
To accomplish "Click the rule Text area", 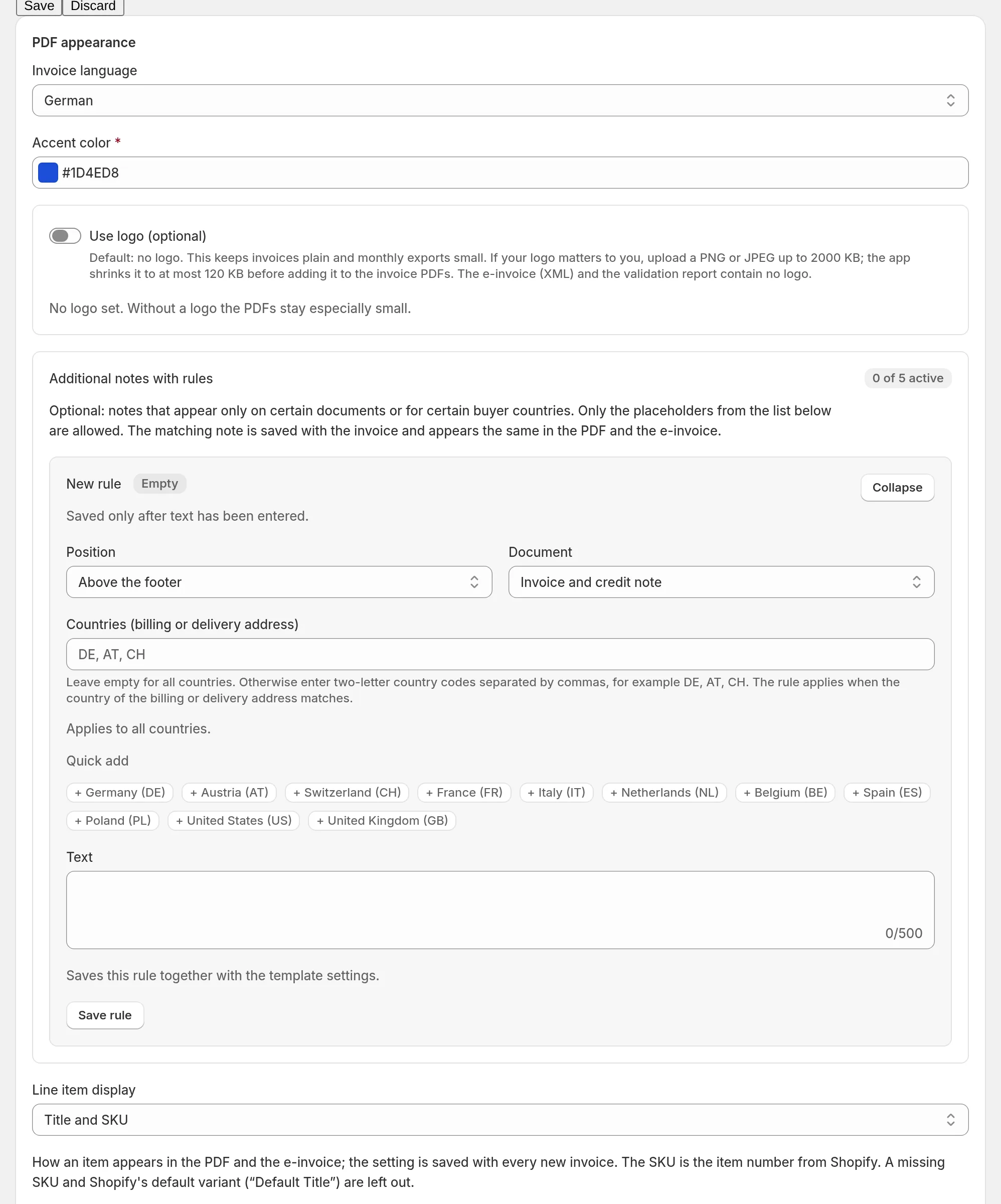I will pyautogui.click(x=500, y=910).
